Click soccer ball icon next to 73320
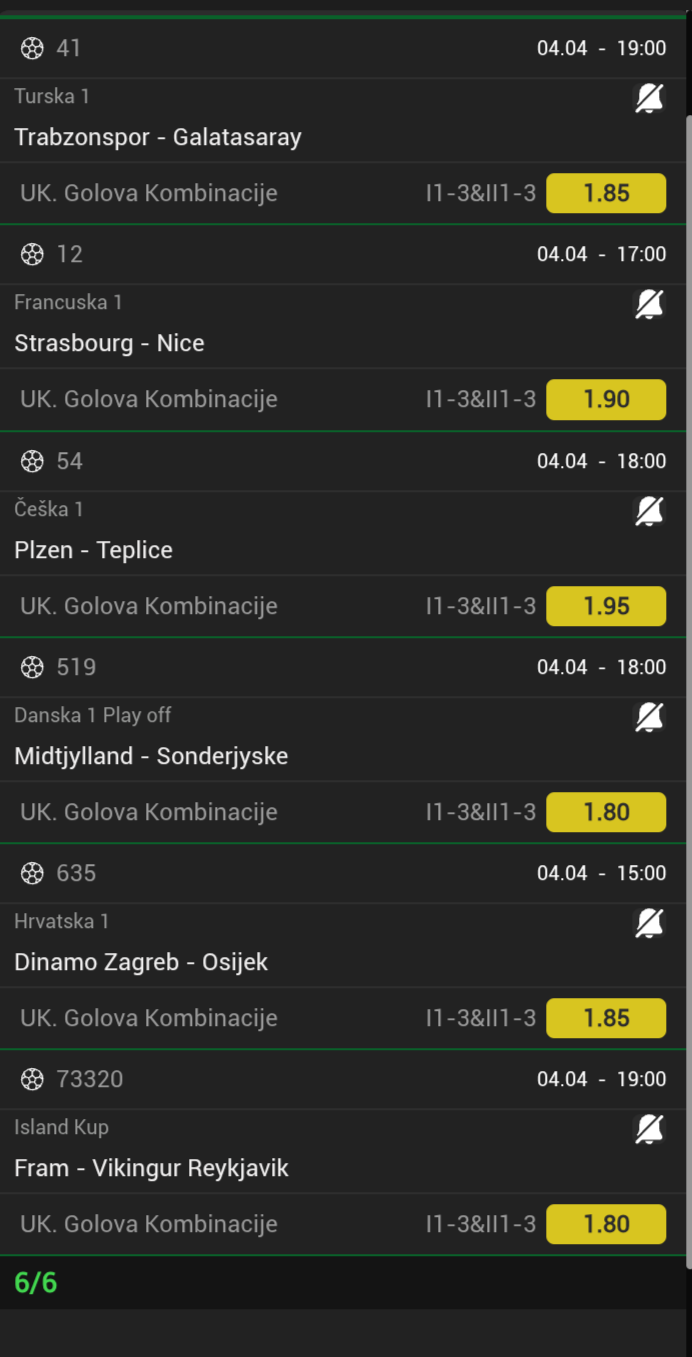 click(x=32, y=1079)
